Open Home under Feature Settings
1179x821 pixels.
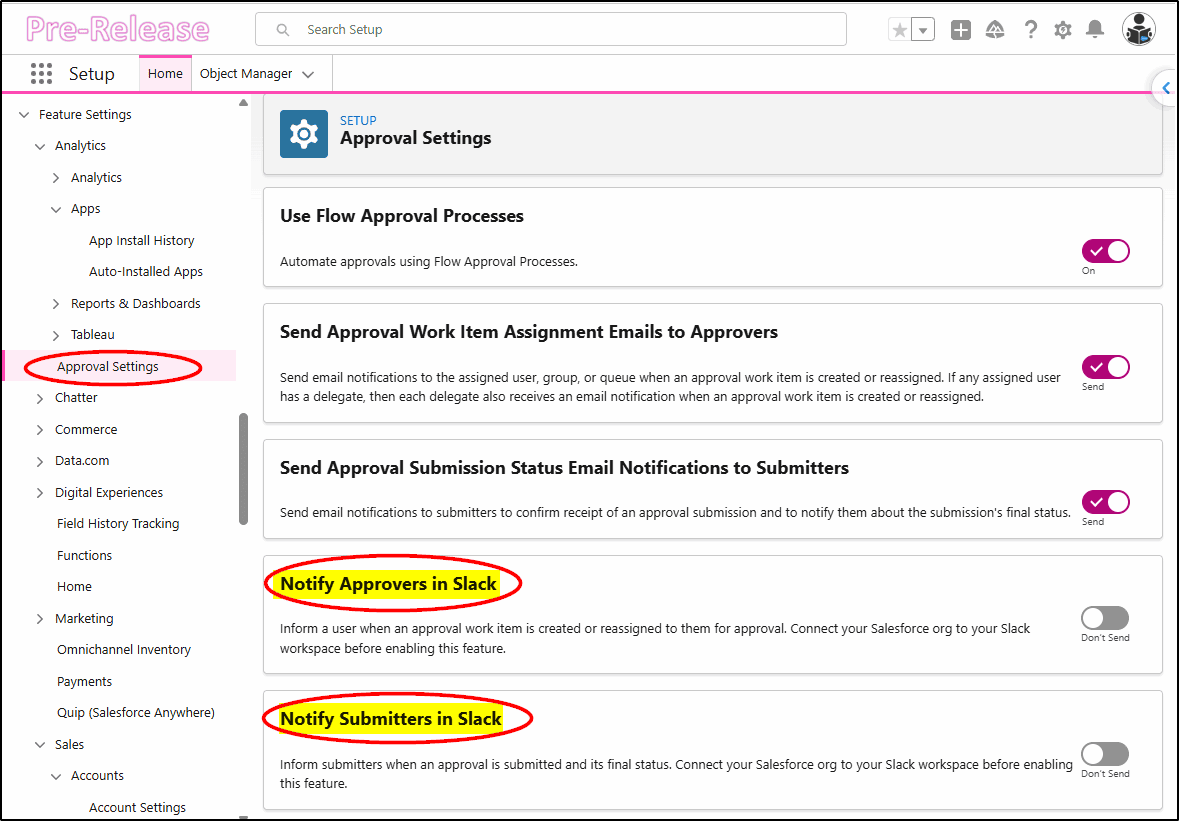pyautogui.click(x=74, y=586)
